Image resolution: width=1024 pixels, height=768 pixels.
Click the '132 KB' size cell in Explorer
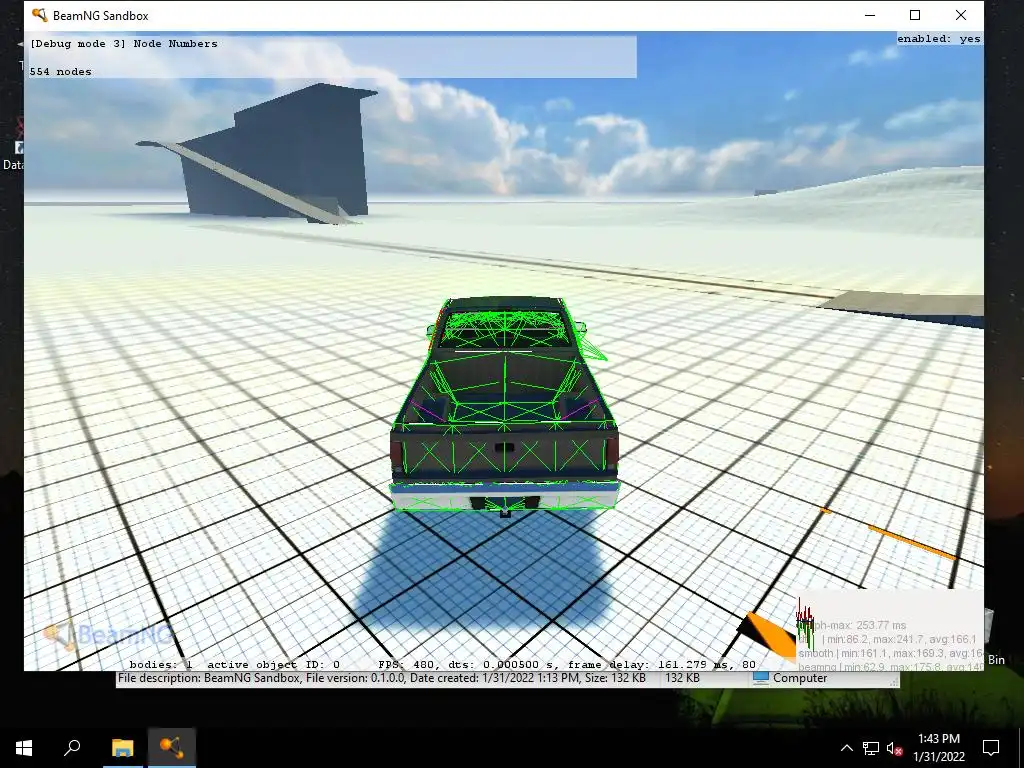pyautogui.click(x=682, y=678)
